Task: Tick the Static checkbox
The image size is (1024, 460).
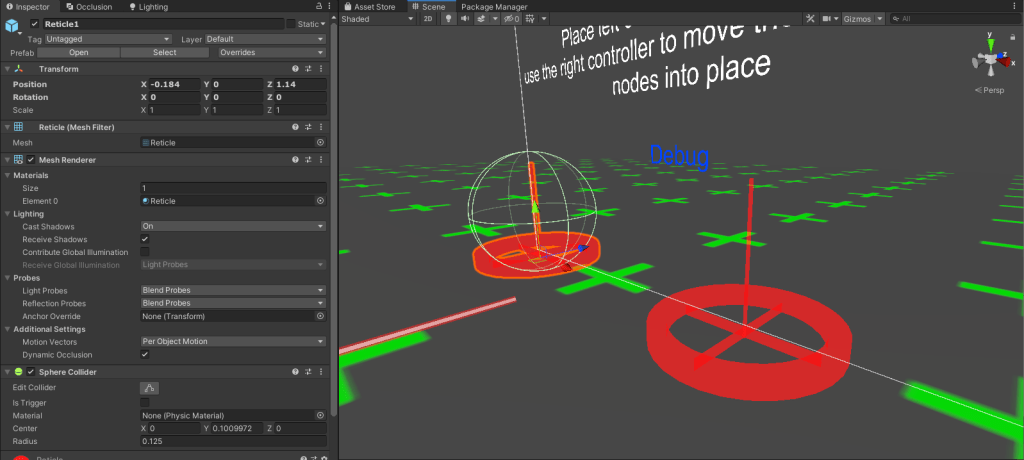Action: (x=291, y=23)
